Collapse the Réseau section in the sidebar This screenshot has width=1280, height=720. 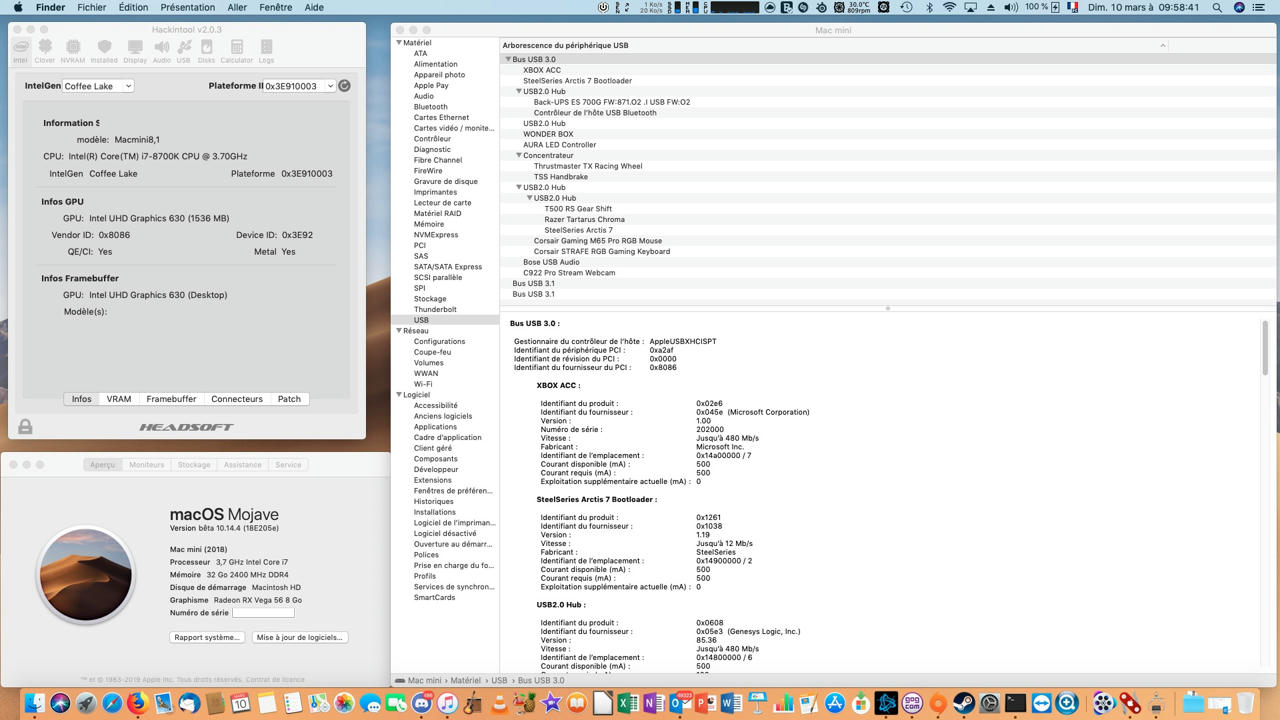398,331
